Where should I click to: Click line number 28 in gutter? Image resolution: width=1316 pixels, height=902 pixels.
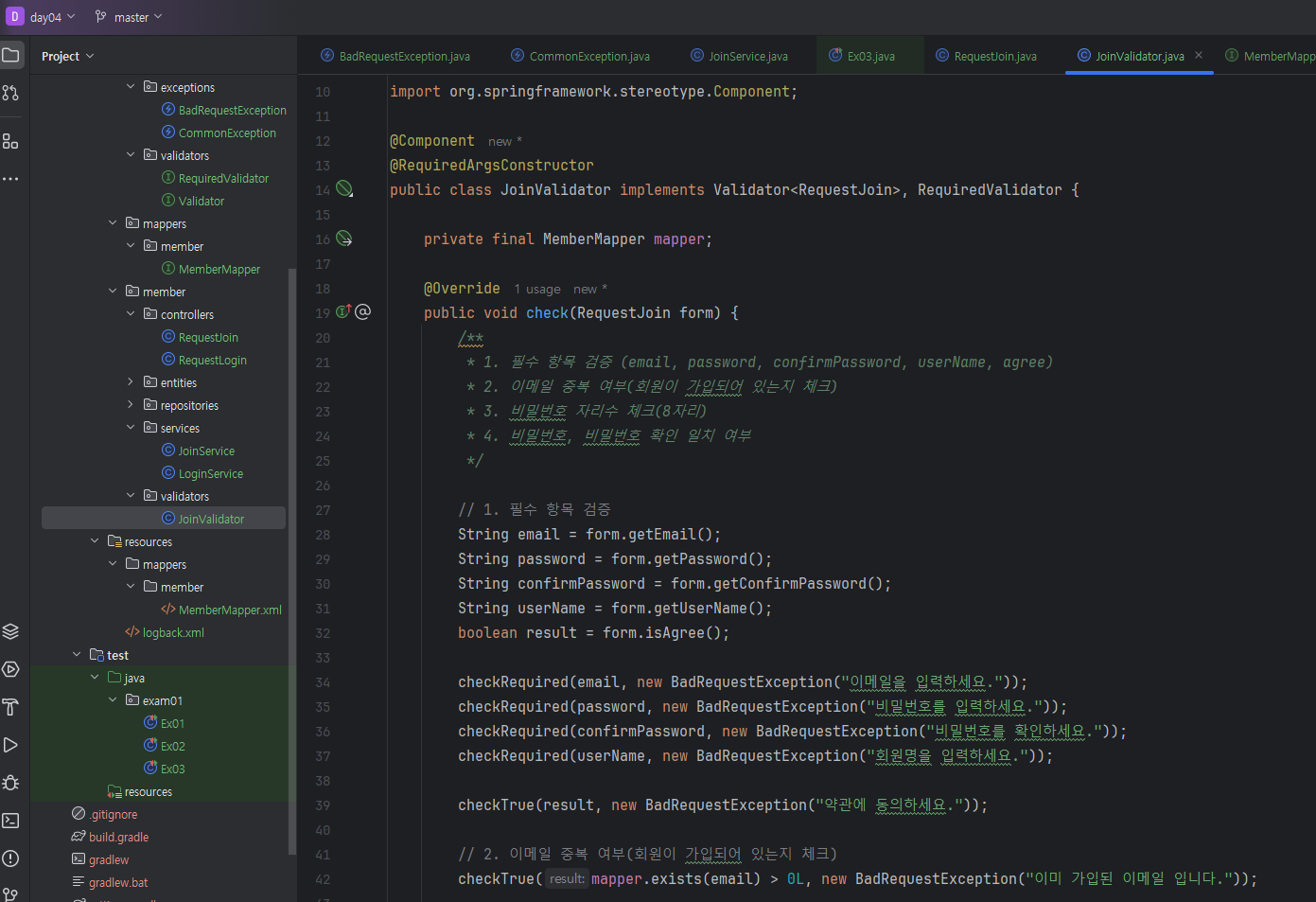click(x=323, y=535)
